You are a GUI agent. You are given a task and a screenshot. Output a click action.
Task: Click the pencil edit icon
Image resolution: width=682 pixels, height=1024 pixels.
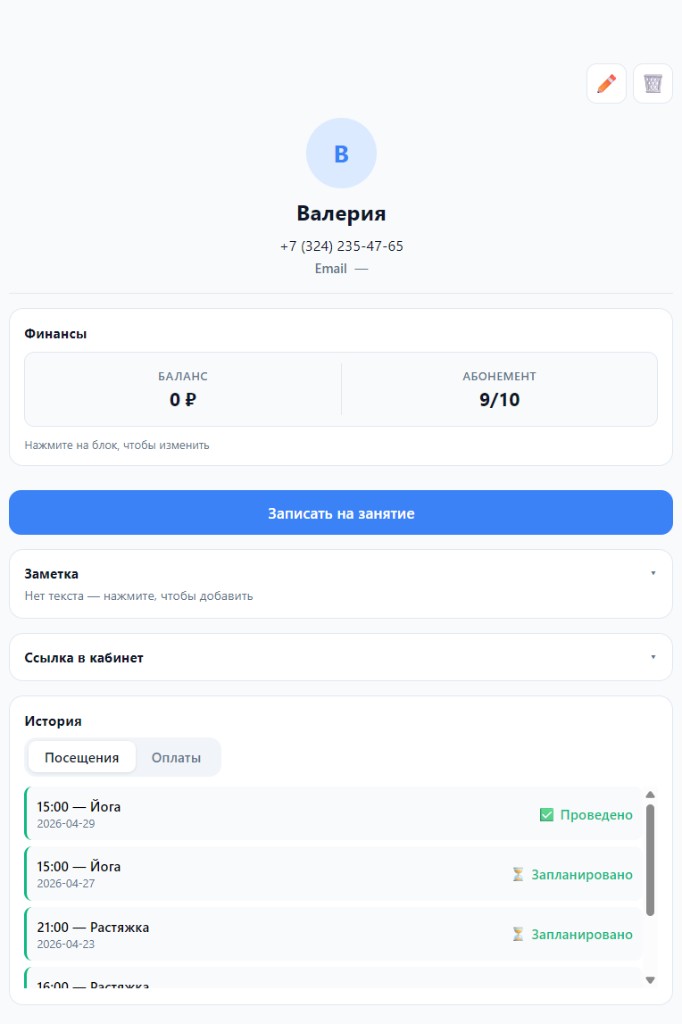click(606, 84)
